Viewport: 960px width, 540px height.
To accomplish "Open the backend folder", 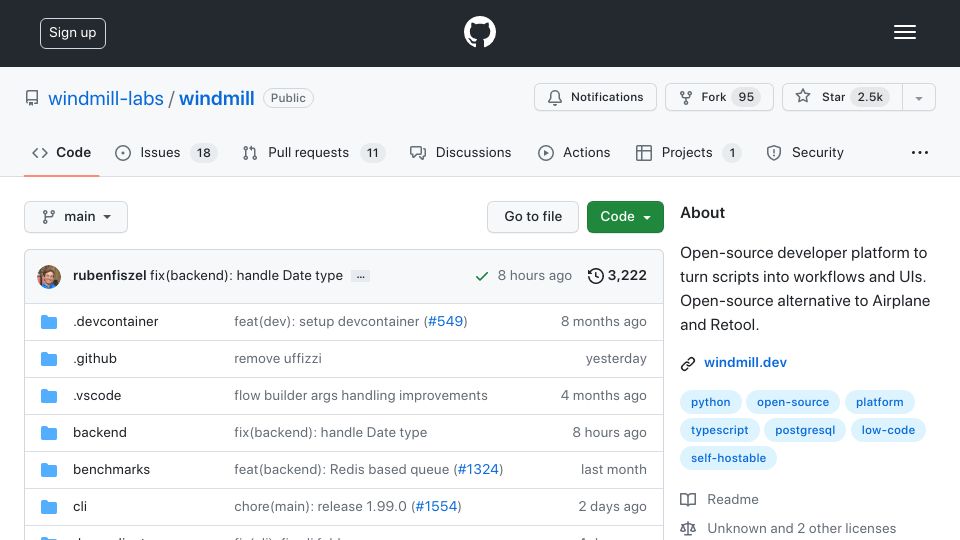I will 100,433.
